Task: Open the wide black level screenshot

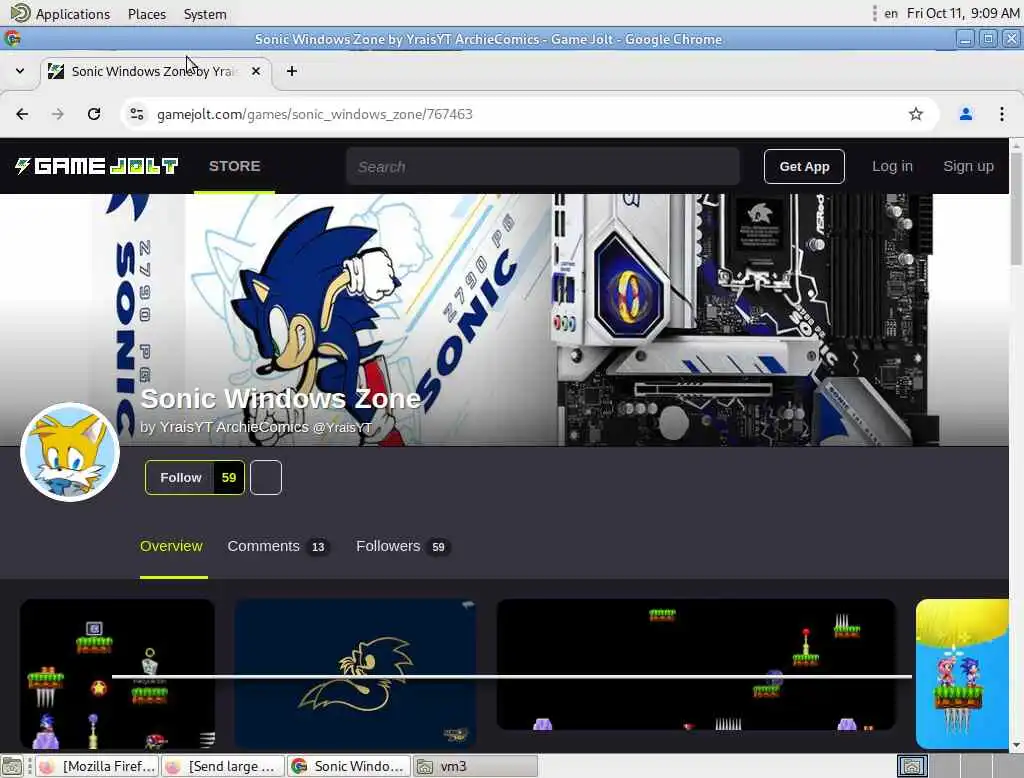Action: point(696,664)
